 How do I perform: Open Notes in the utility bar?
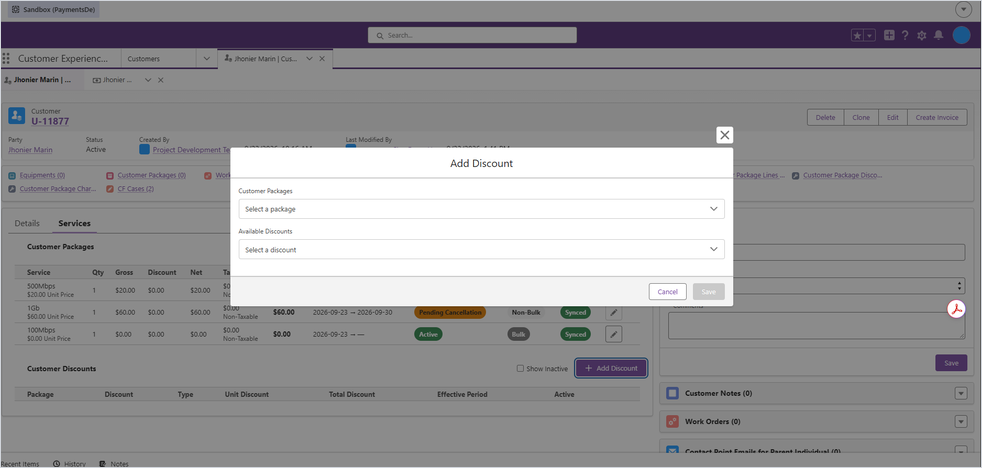(114, 464)
